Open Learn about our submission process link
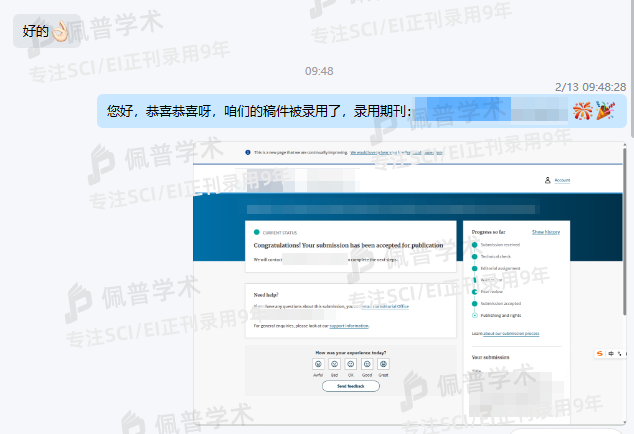This screenshot has height=434, width=634. (x=510, y=333)
